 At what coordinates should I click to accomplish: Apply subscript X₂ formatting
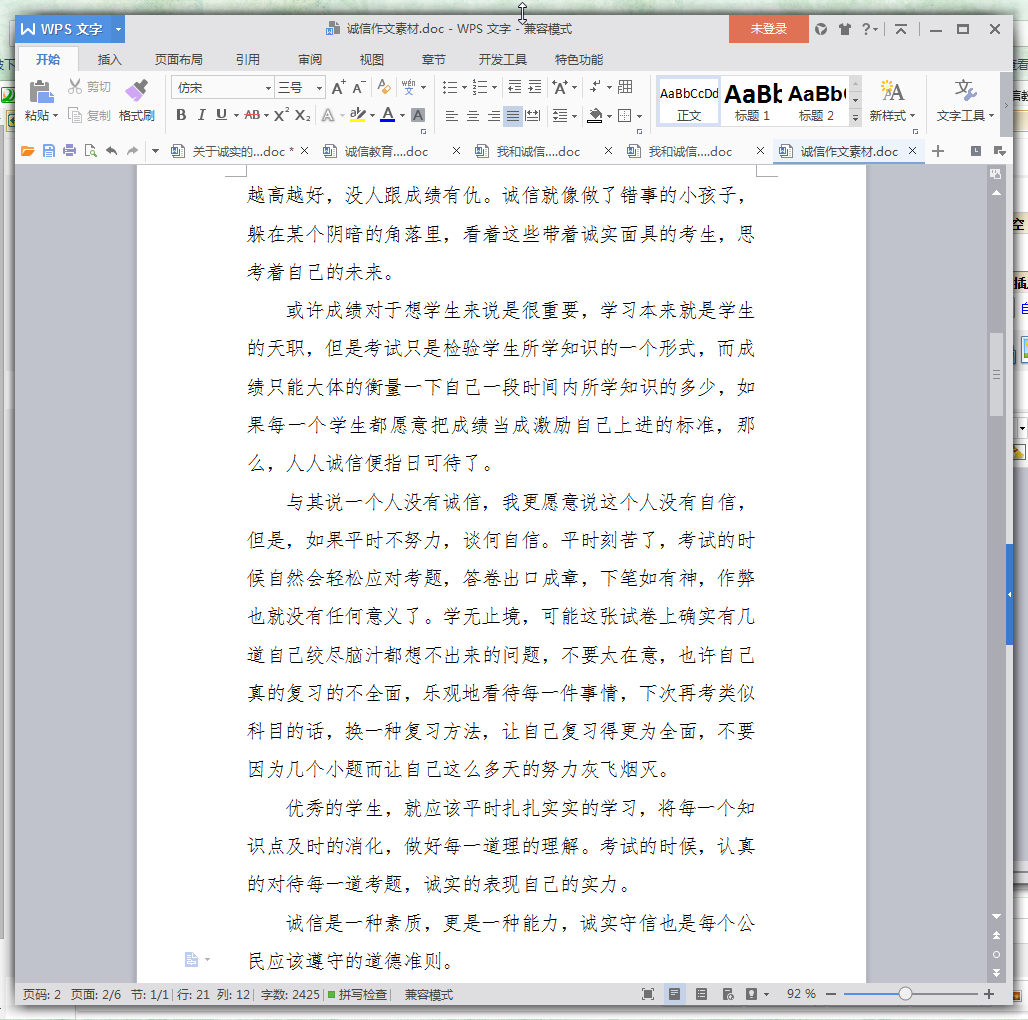[302, 115]
